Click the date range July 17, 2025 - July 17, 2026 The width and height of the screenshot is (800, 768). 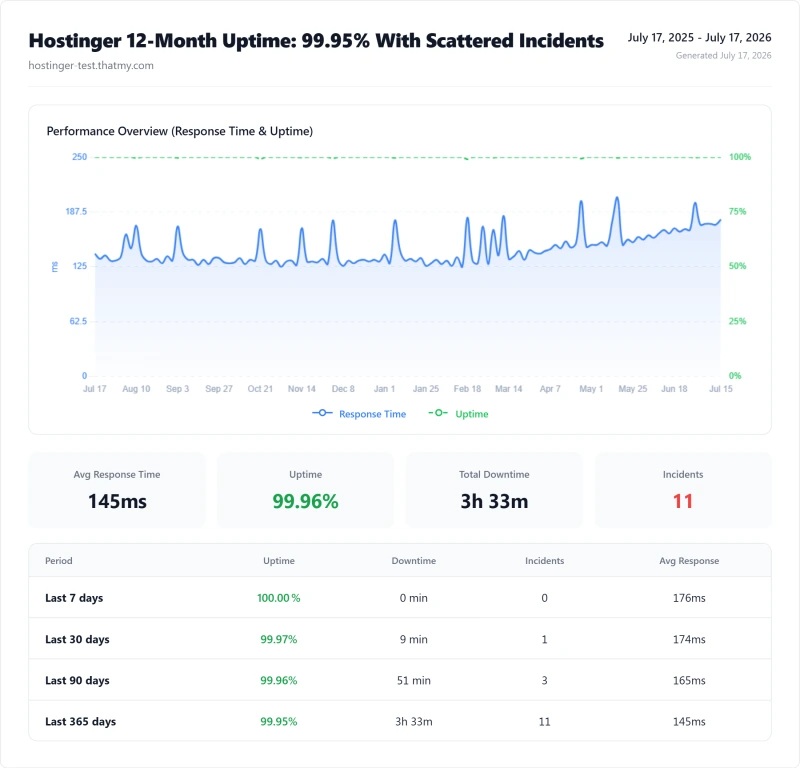click(x=699, y=37)
